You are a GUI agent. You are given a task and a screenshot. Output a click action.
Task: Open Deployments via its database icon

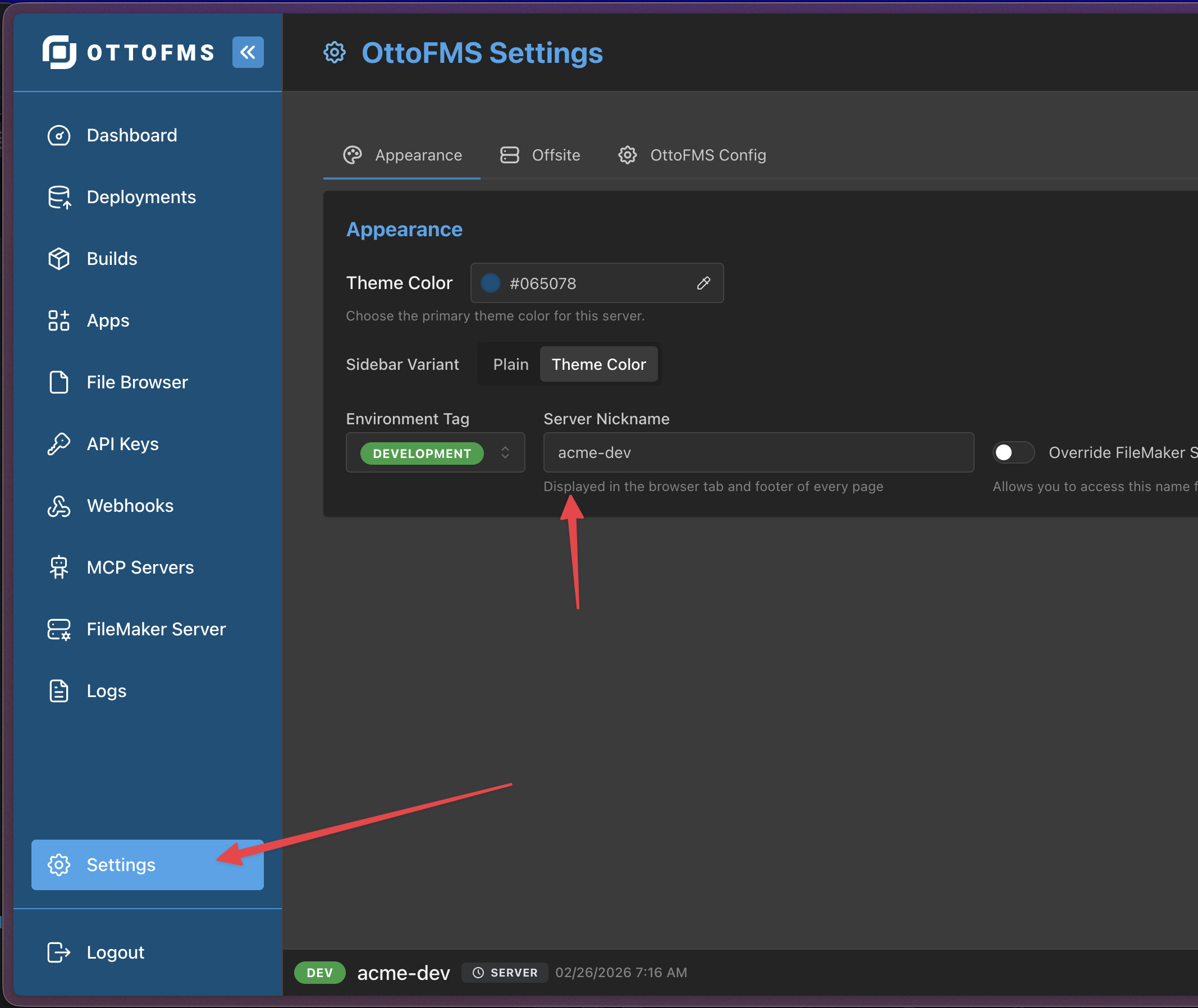click(59, 197)
